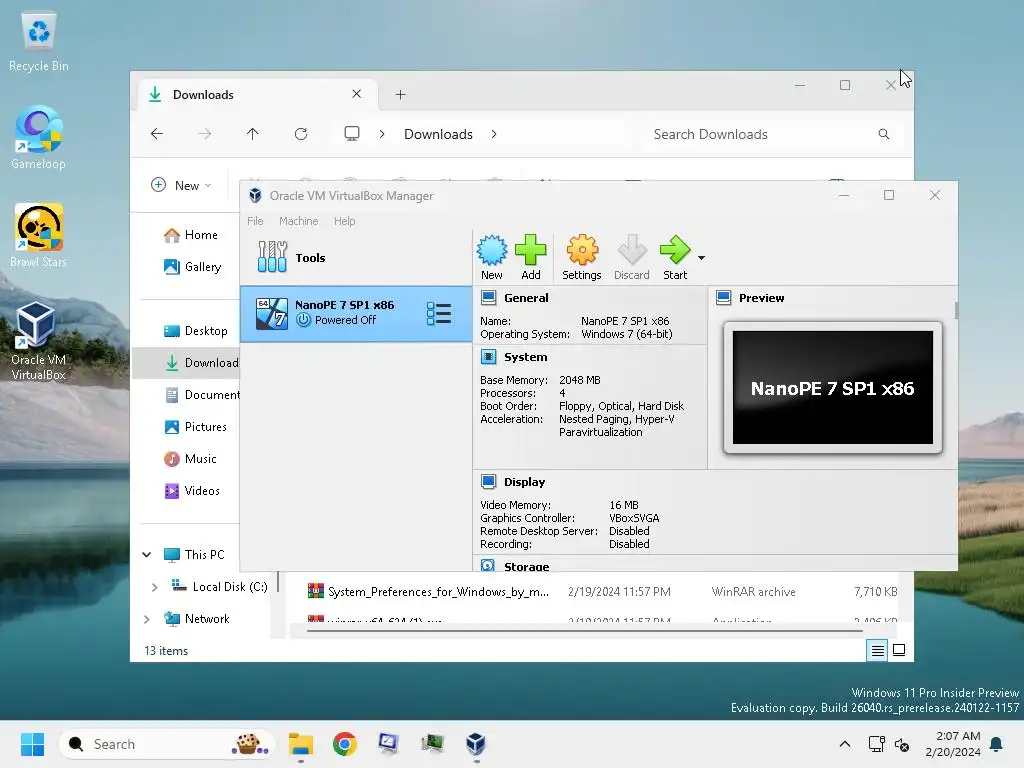Open Videos in Explorer sidebar

click(x=192, y=491)
